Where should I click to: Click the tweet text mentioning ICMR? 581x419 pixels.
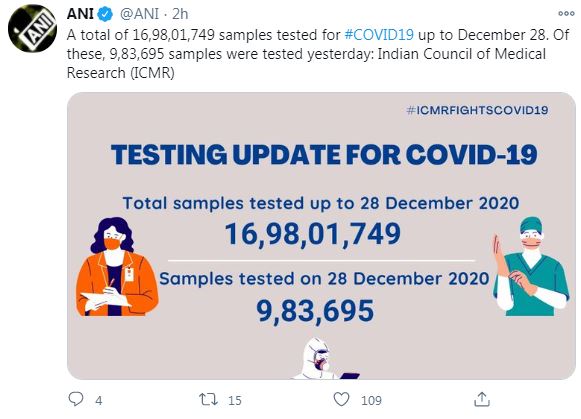(318, 54)
